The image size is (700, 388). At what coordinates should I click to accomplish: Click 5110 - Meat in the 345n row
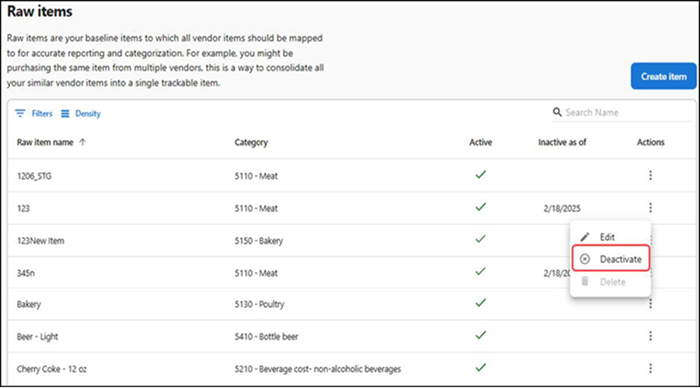pyautogui.click(x=256, y=273)
